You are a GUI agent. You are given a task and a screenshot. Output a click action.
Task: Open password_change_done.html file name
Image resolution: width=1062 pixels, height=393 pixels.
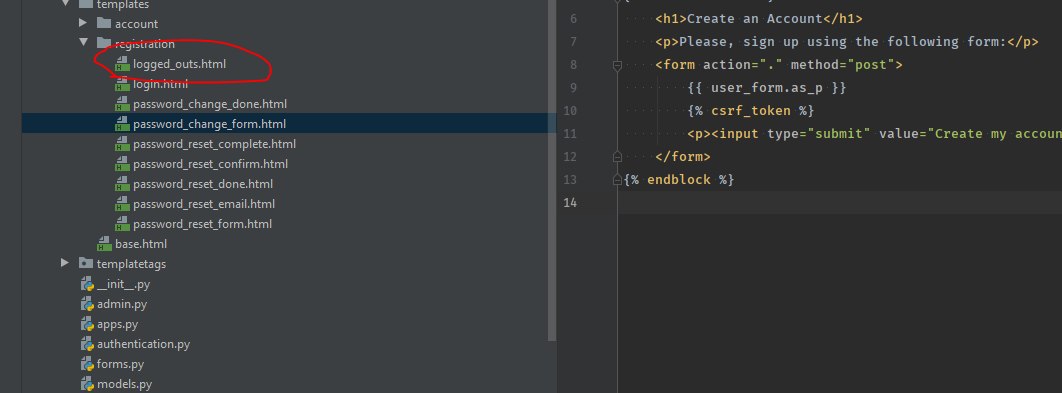tap(210, 104)
